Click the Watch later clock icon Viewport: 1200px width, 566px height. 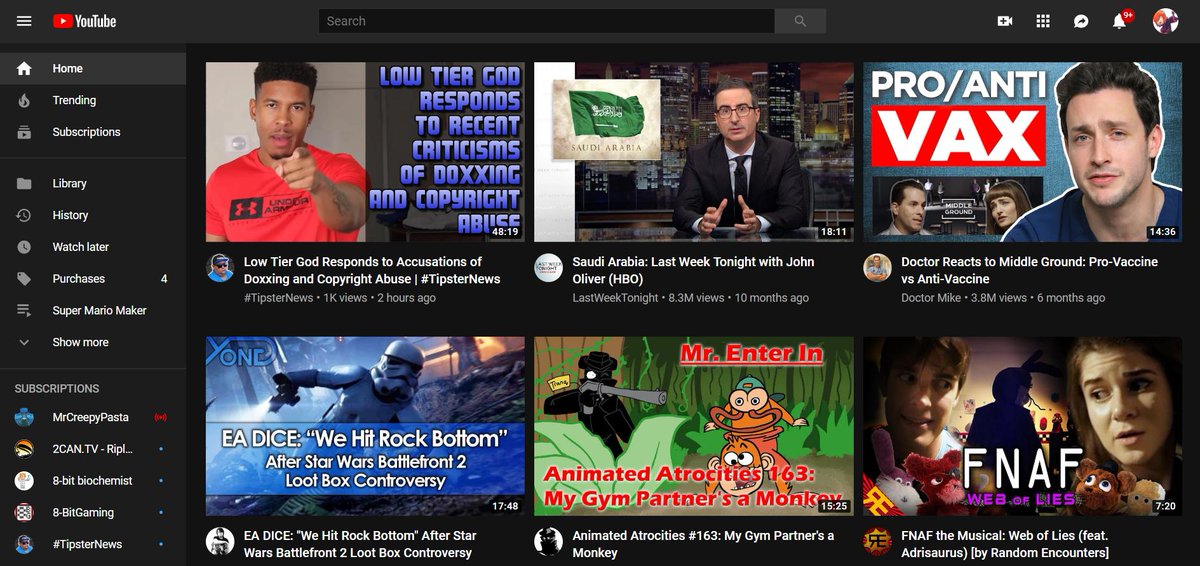point(24,247)
